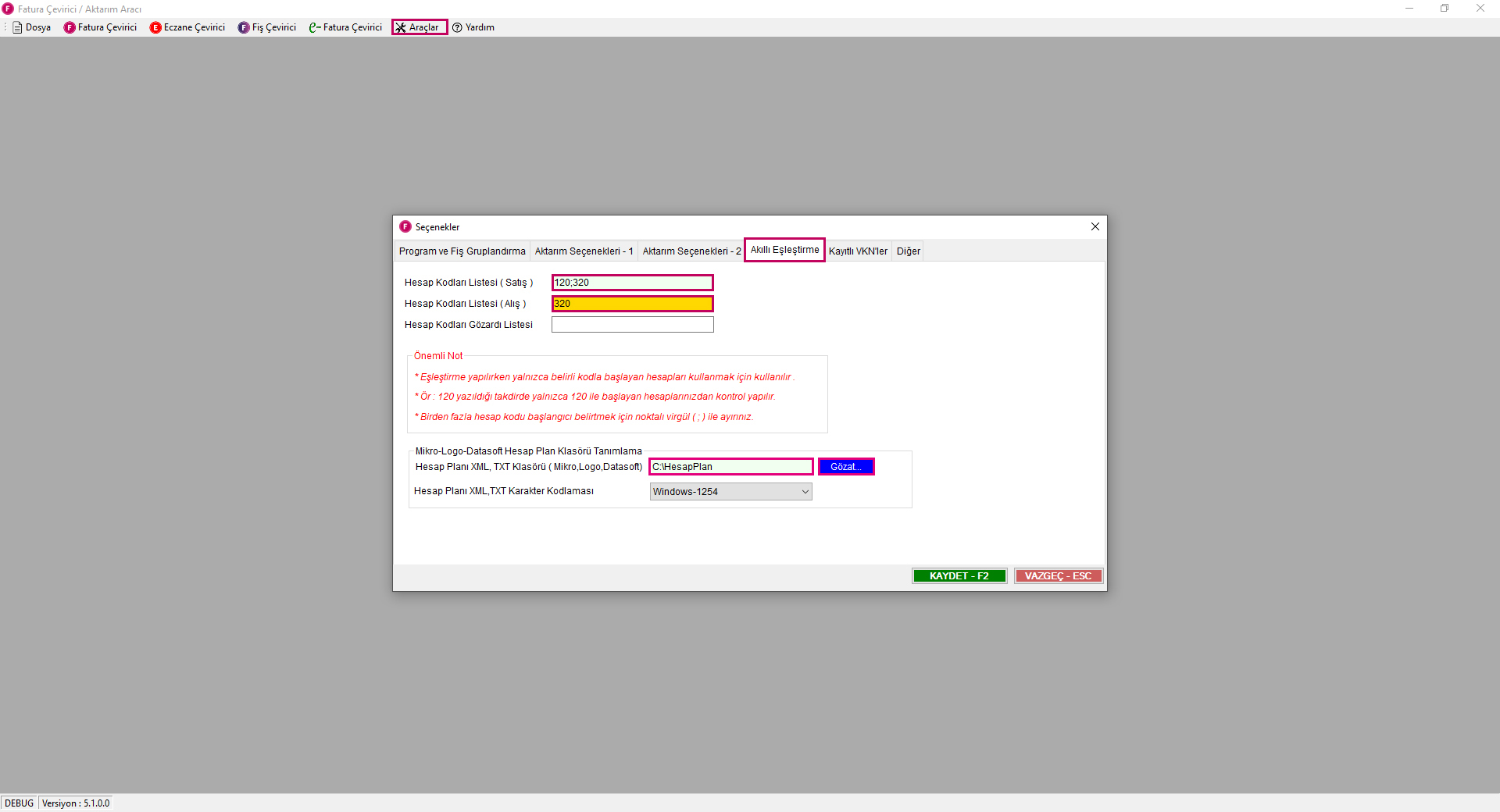Screen dimensions: 1500x812
Task: Open the Aktarım Seçenekleri - 1 tab
Action: (584, 251)
